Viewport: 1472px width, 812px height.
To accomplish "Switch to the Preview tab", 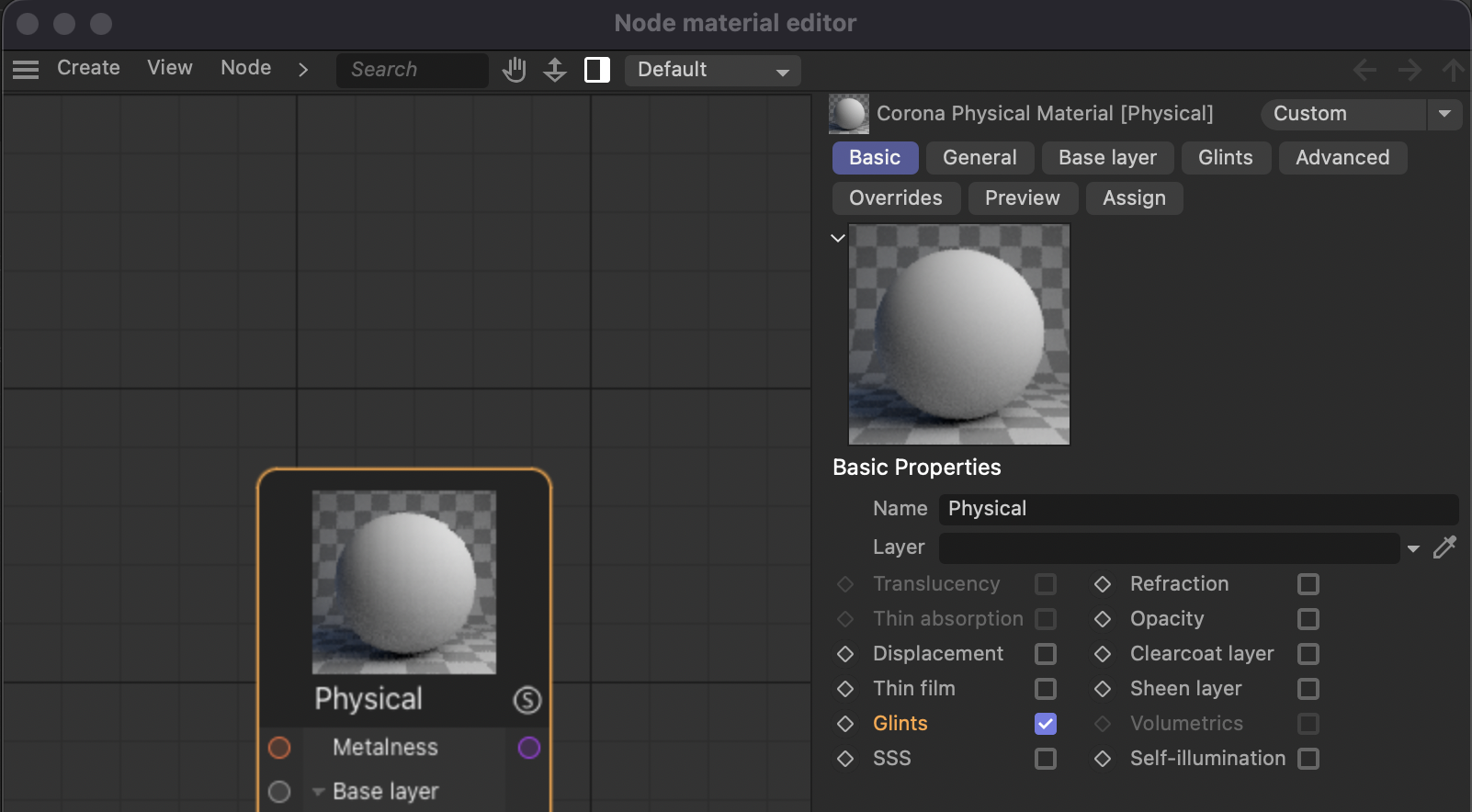I will point(1023,198).
